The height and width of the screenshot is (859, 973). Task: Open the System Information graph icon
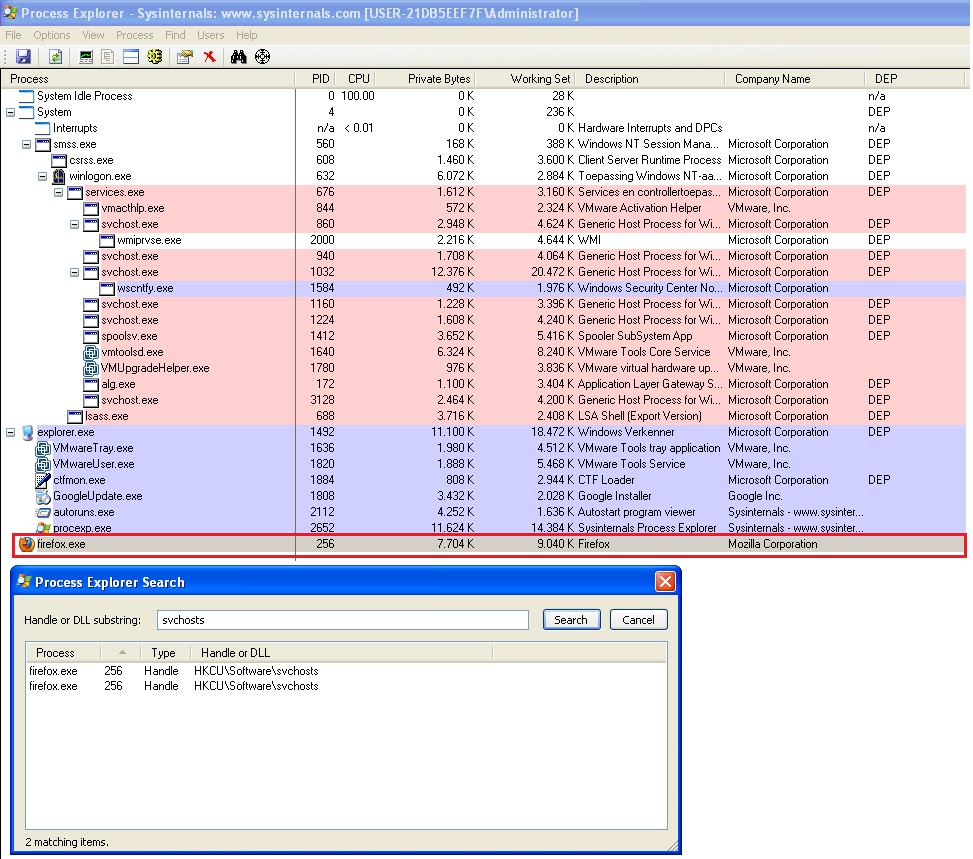click(x=86, y=57)
